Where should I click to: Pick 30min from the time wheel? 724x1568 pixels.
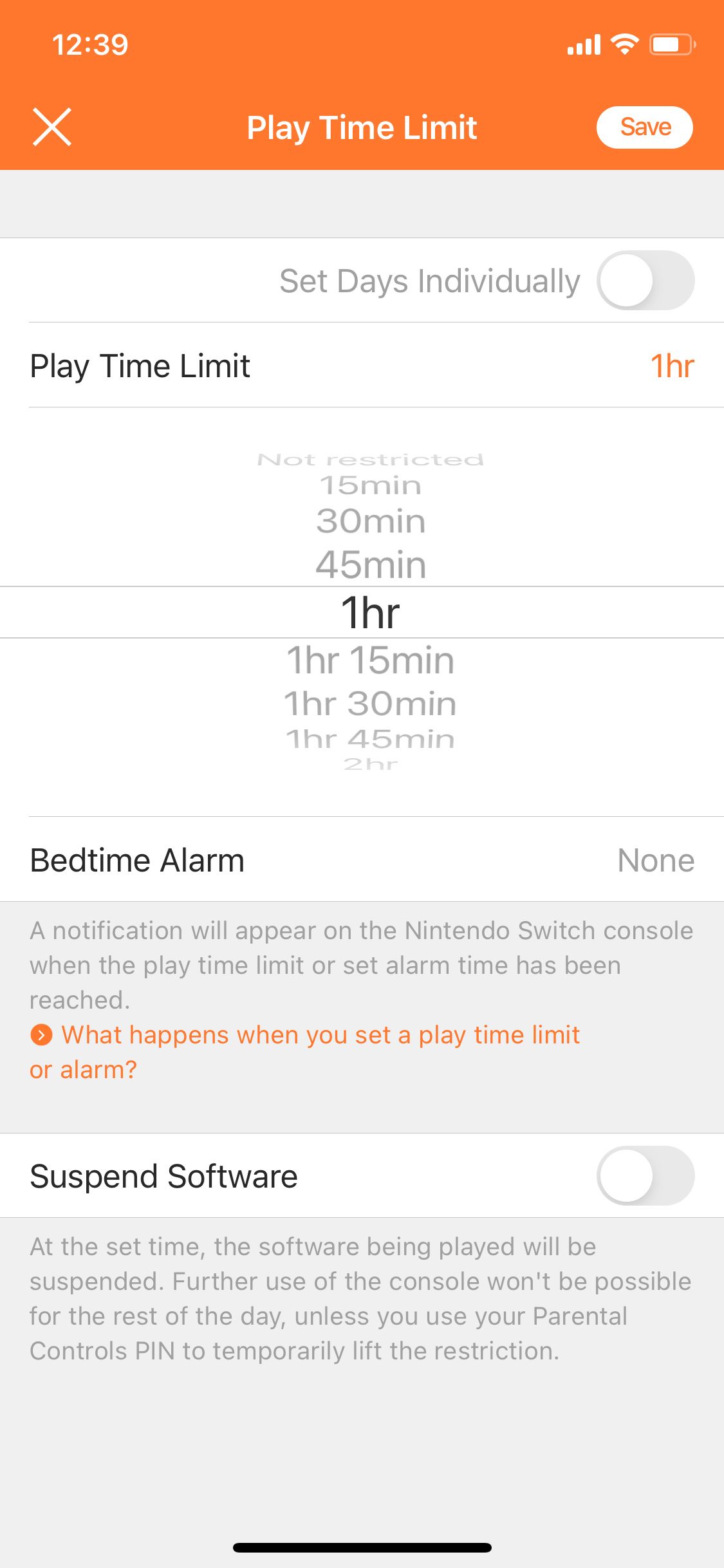(371, 521)
